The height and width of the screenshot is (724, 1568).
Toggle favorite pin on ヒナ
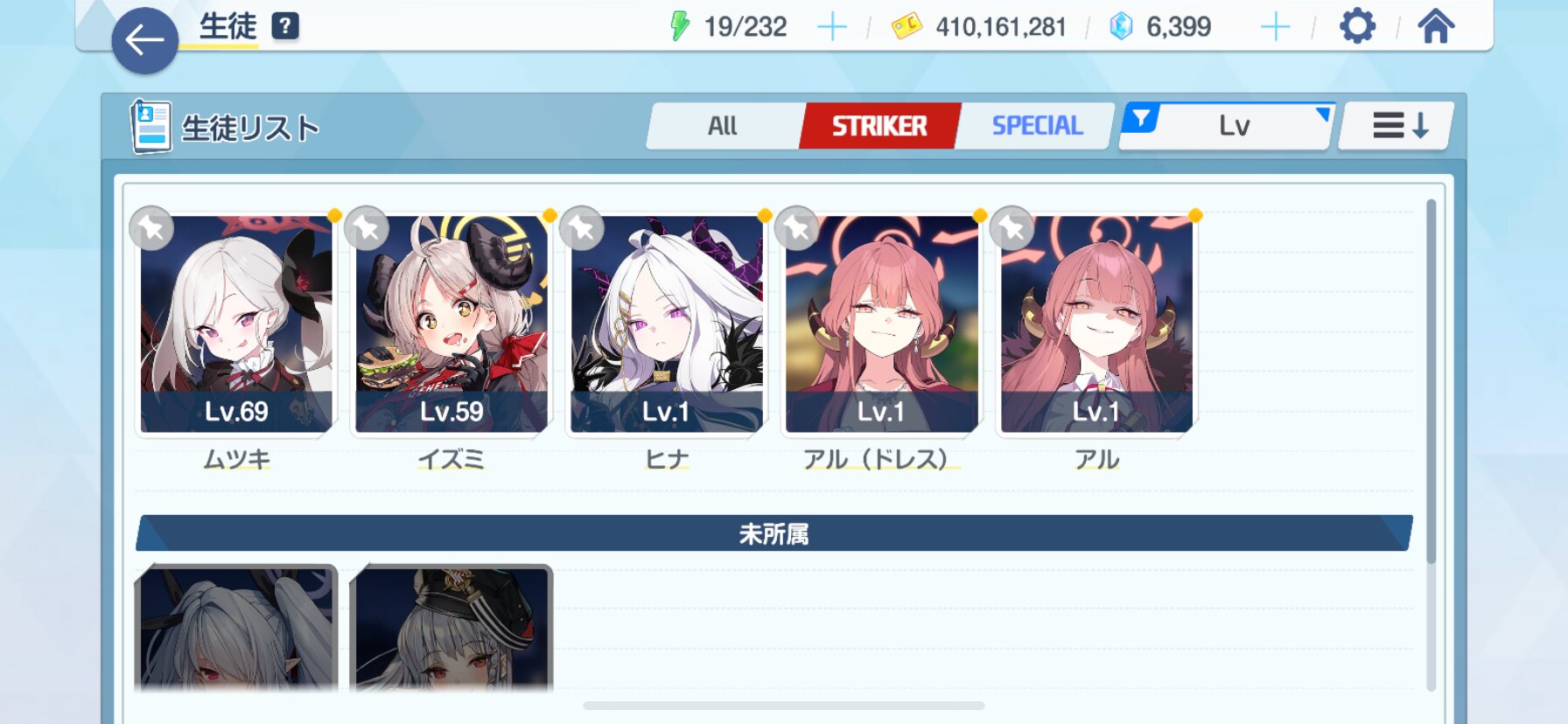click(582, 228)
